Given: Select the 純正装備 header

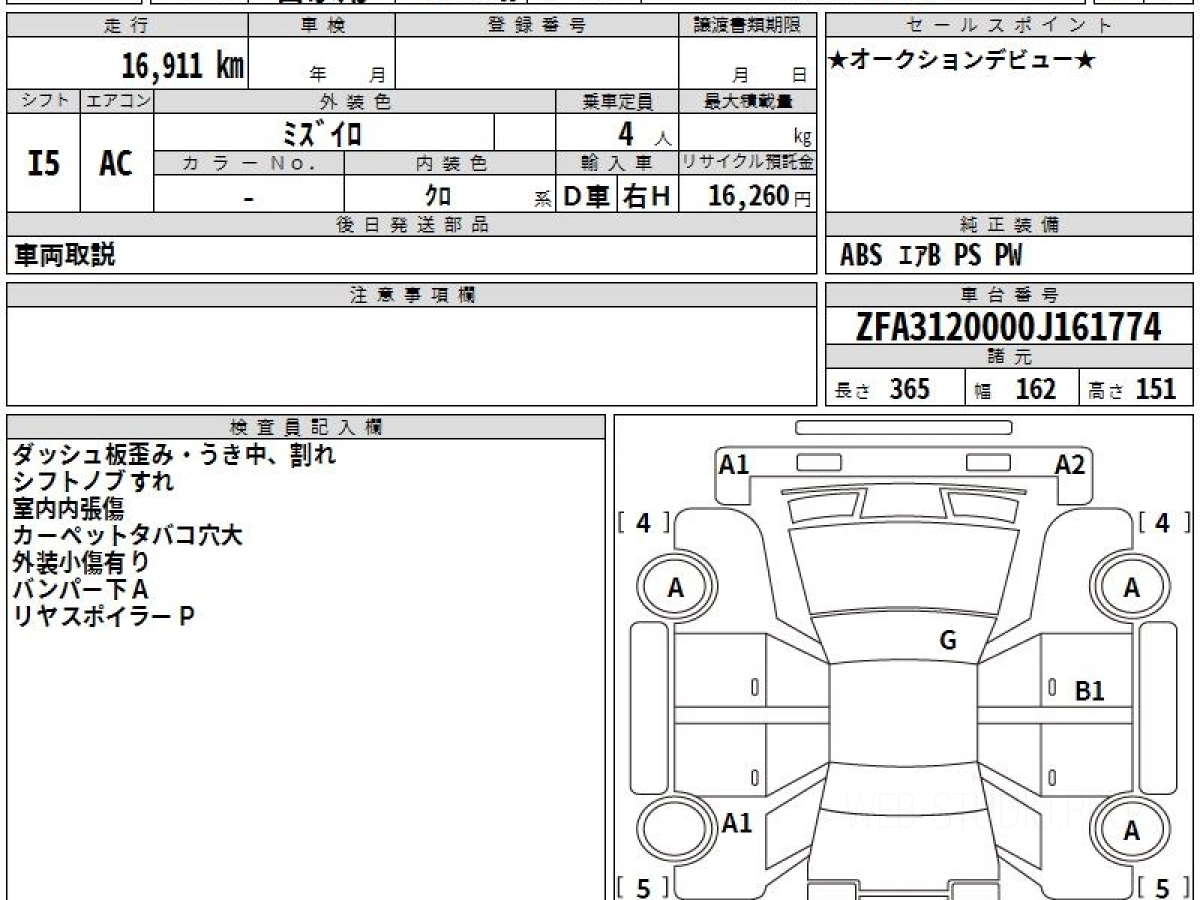Looking at the screenshot, I should click(1010, 225).
